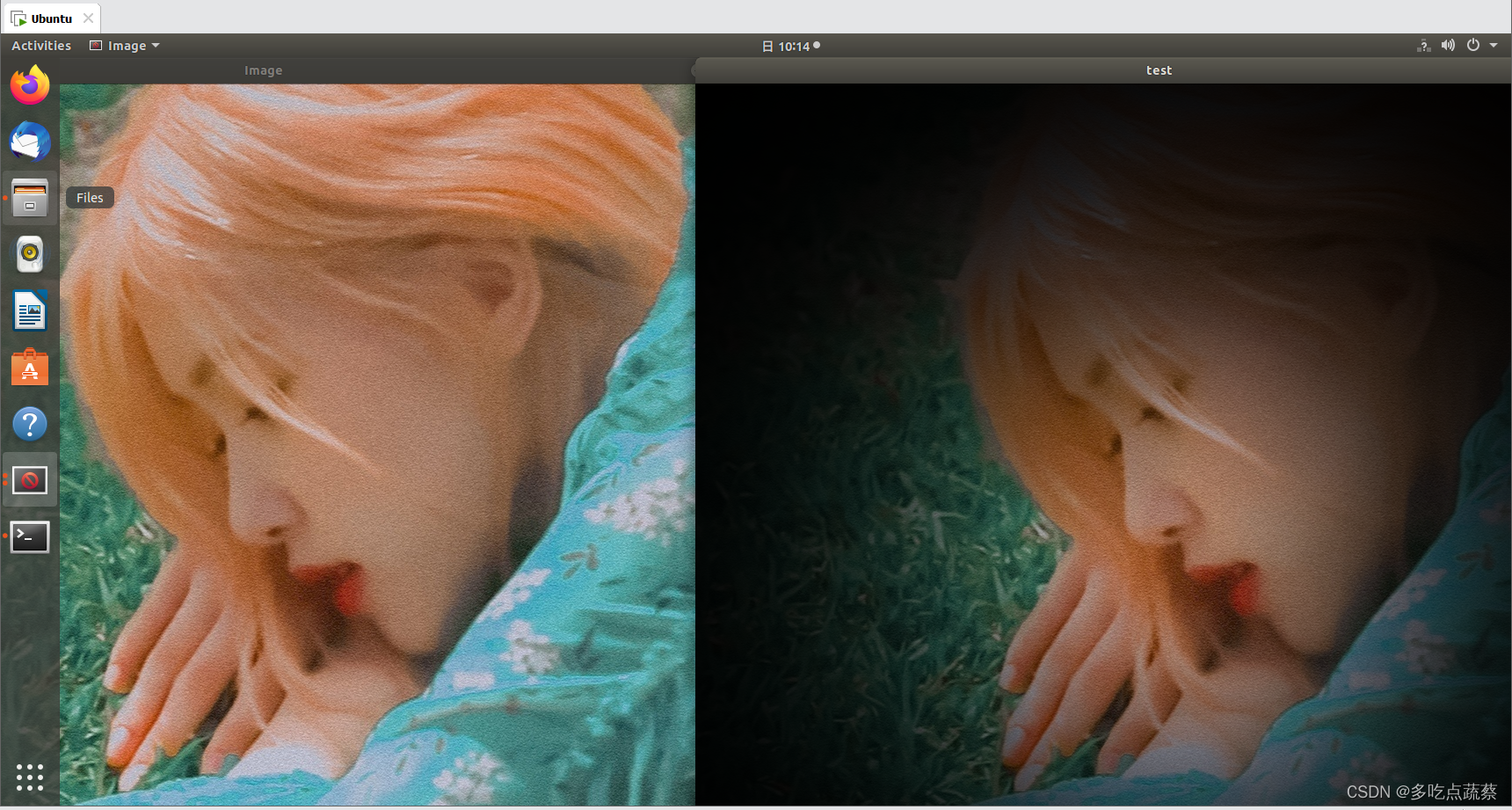Click the network status icon
1512x810 pixels.
[x=1423, y=46]
